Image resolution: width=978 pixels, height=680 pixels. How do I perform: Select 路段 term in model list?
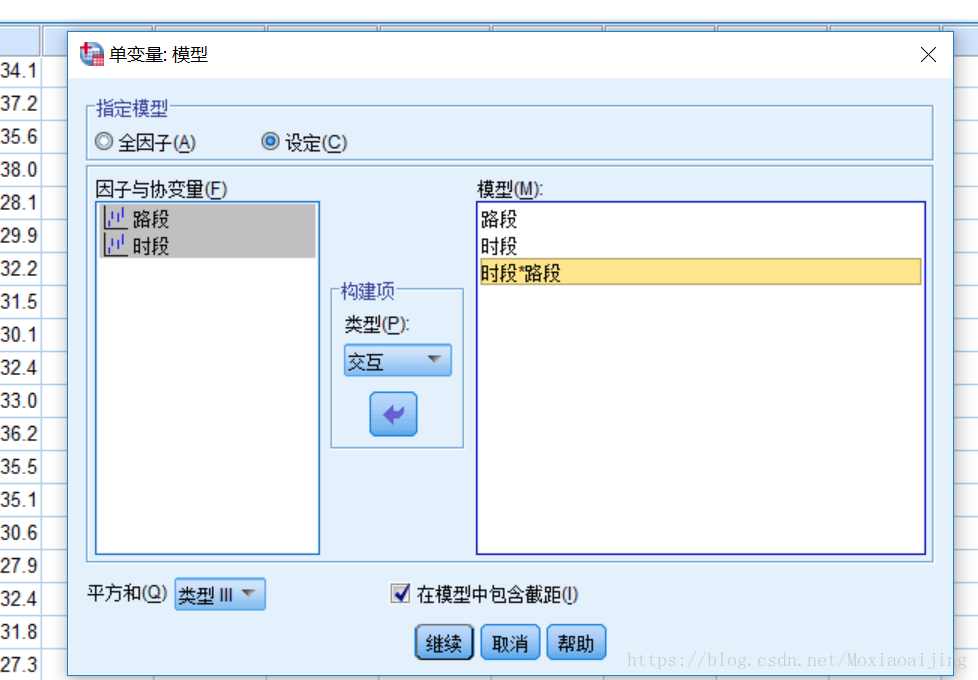(x=700, y=219)
